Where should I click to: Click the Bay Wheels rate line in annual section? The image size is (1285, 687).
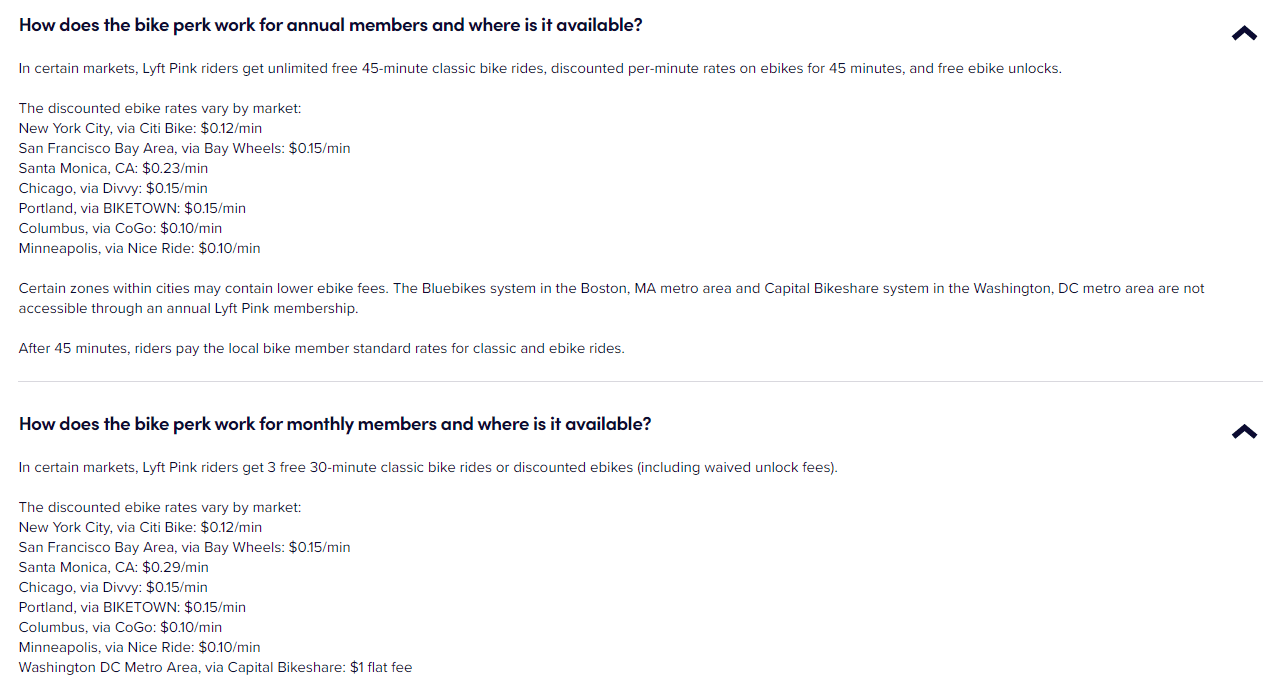coord(184,148)
